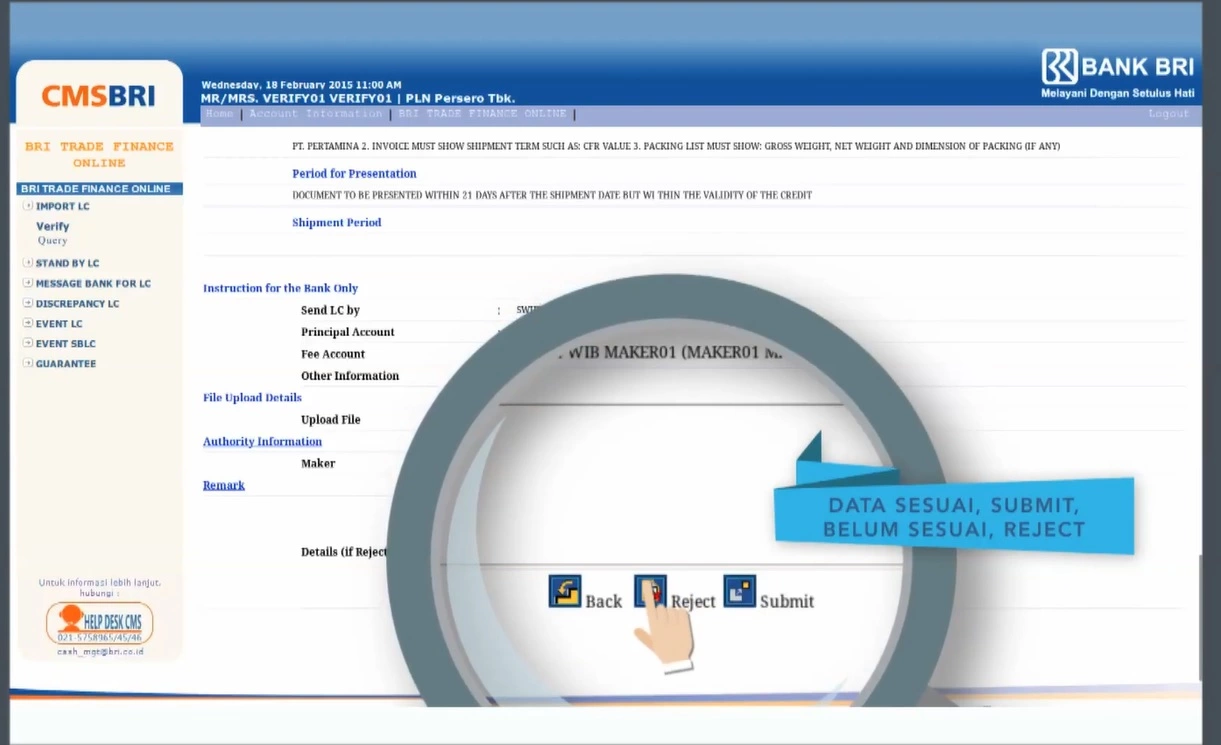Click the CMSBRI logo
This screenshot has width=1221, height=745.
coord(98,96)
